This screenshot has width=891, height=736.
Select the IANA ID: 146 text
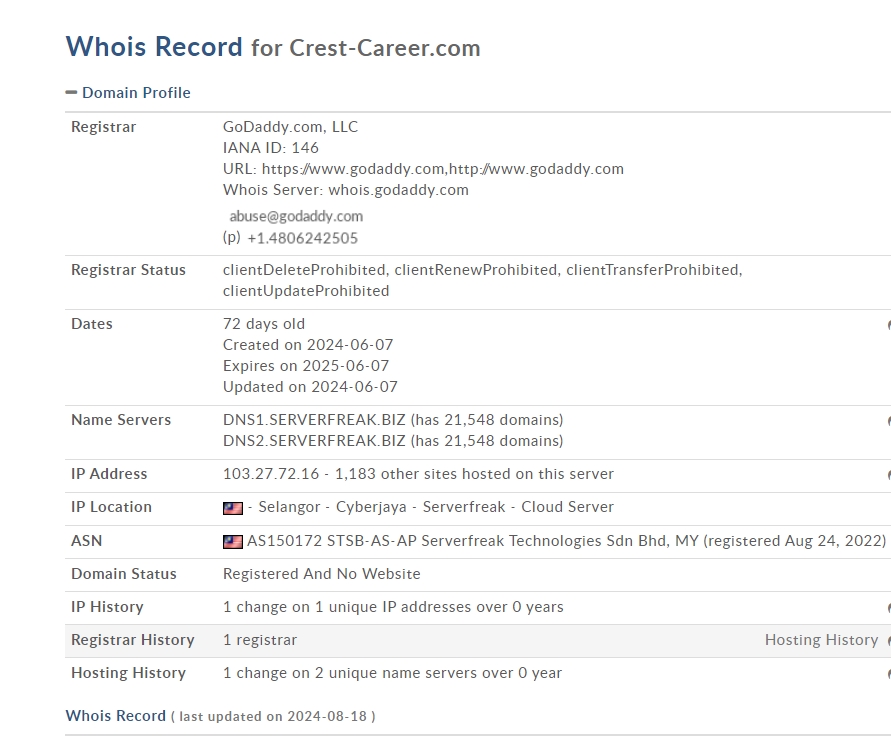click(270, 148)
